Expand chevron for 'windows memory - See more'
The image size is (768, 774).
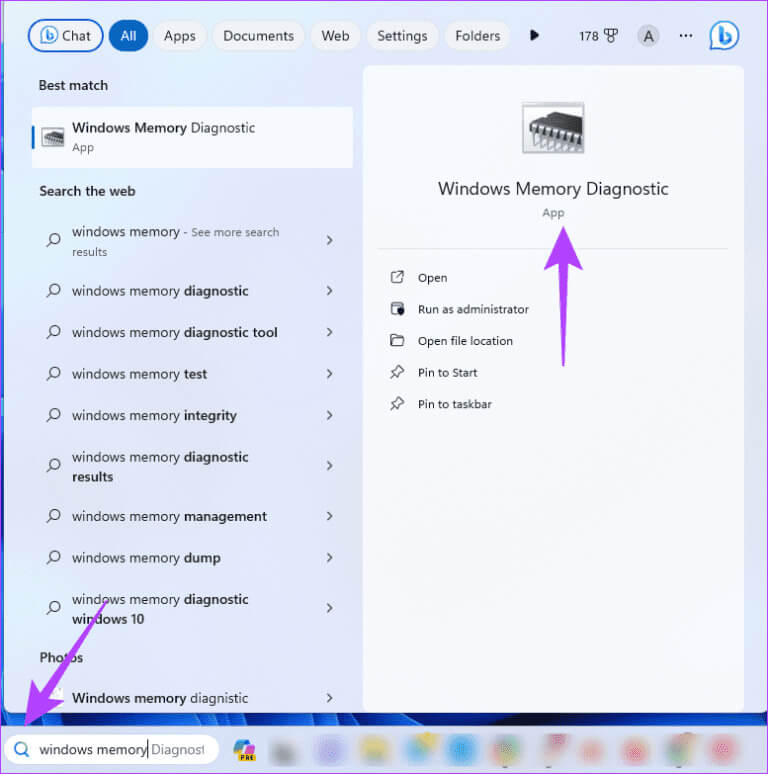tap(329, 240)
